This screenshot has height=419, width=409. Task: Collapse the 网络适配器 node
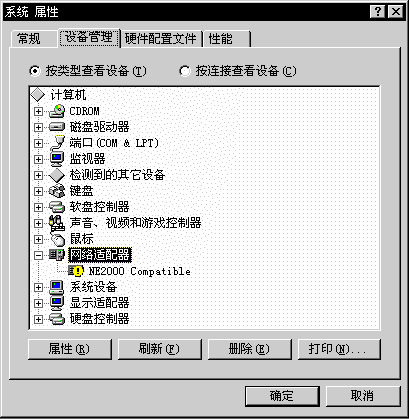point(38,255)
